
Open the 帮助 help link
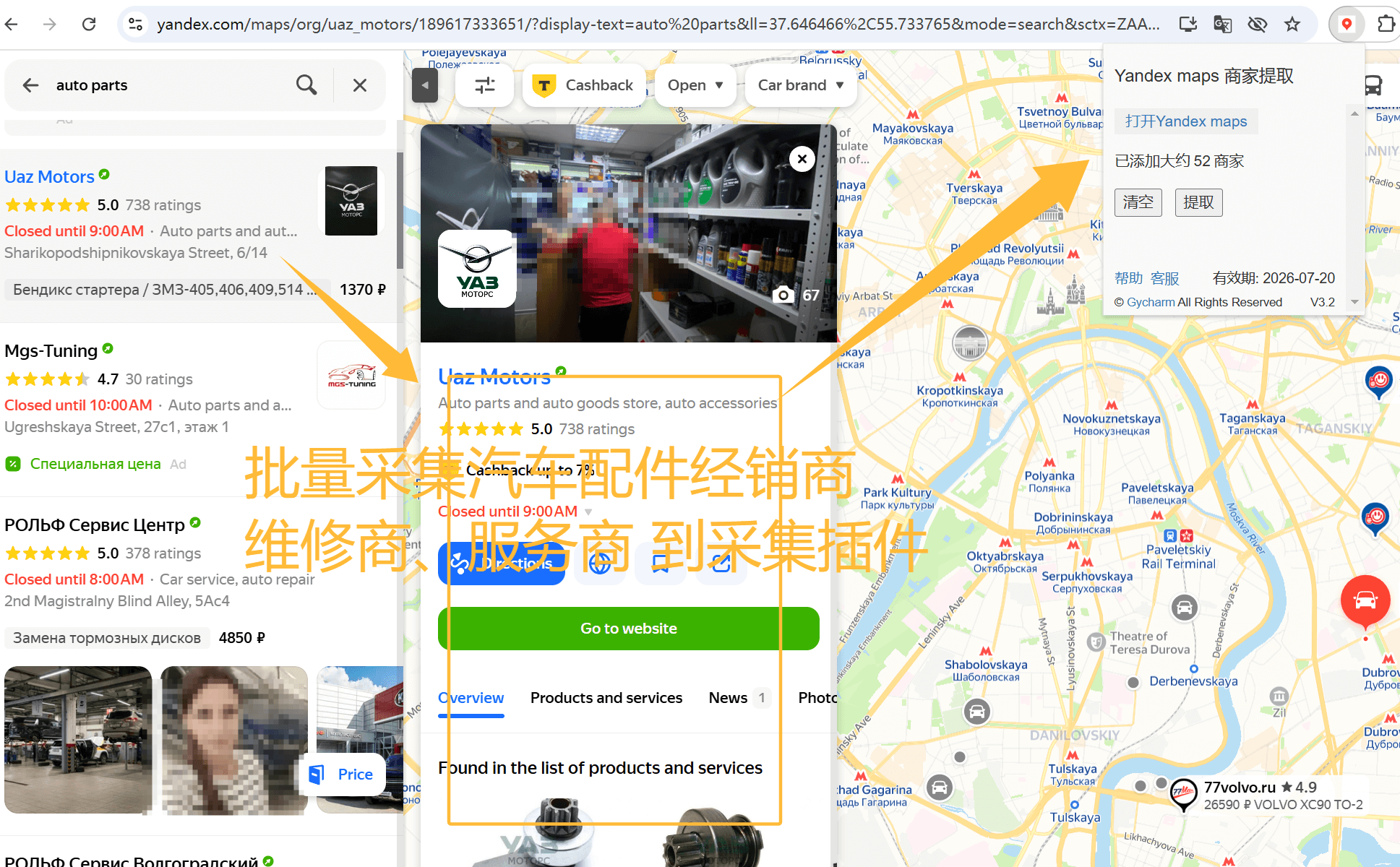tap(1128, 278)
